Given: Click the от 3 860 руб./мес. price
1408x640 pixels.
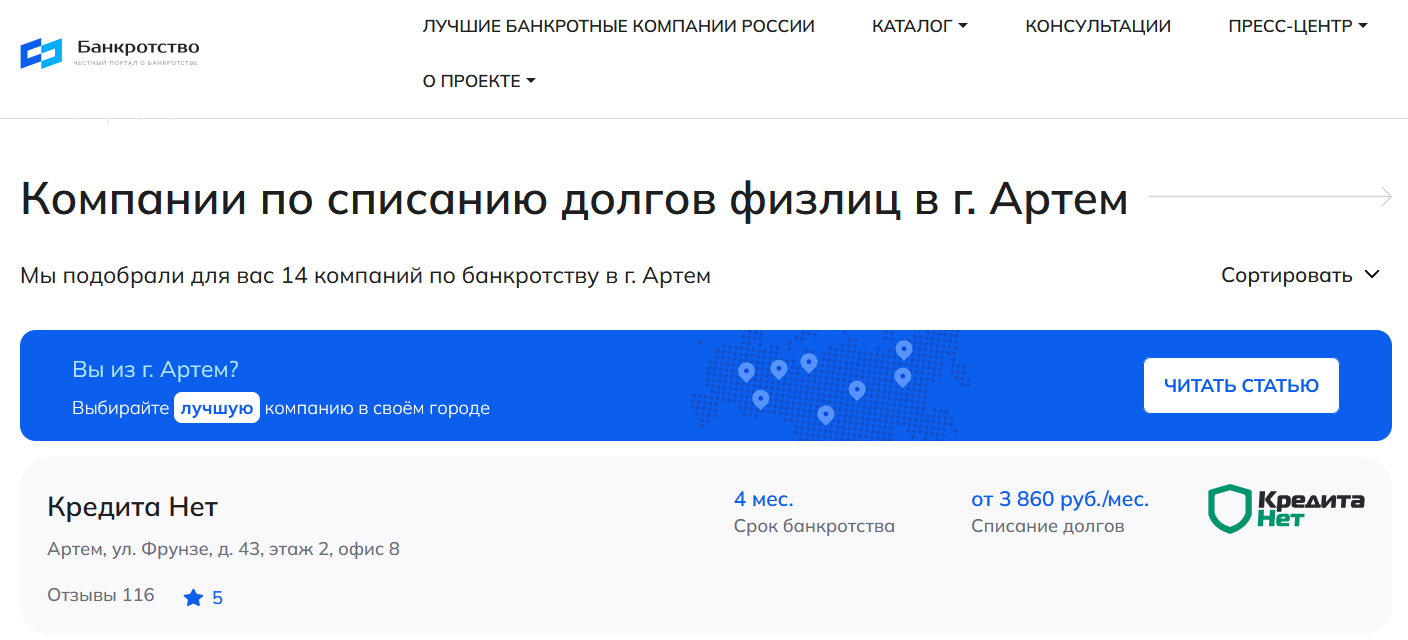Looking at the screenshot, I should click(1060, 499).
